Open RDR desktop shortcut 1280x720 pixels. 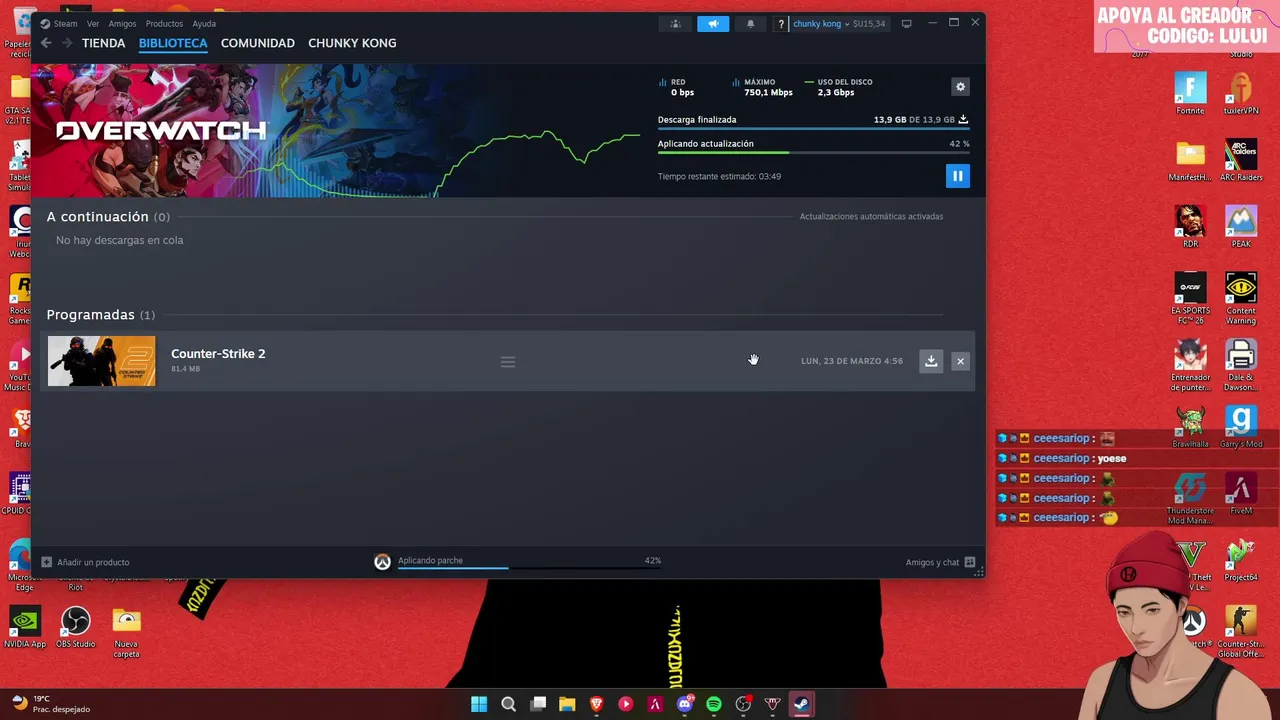click(1190, 227)
